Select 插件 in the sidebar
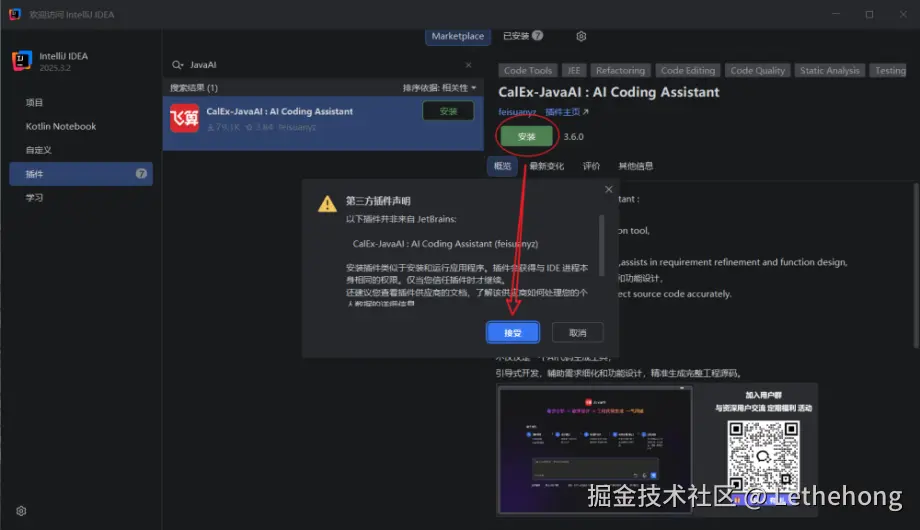920x530 pixels. coord(81,174)
